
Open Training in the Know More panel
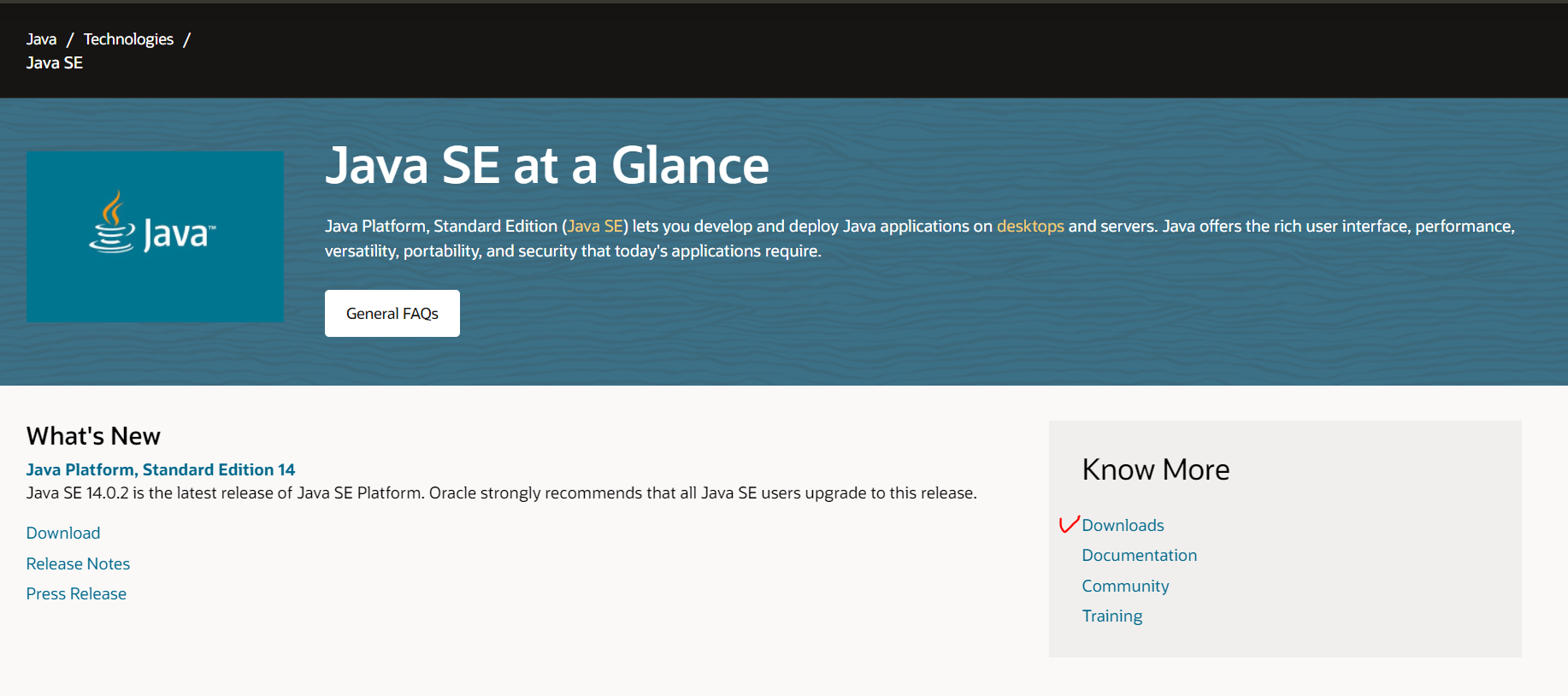pyautogui.click(x=1111, y=616)
